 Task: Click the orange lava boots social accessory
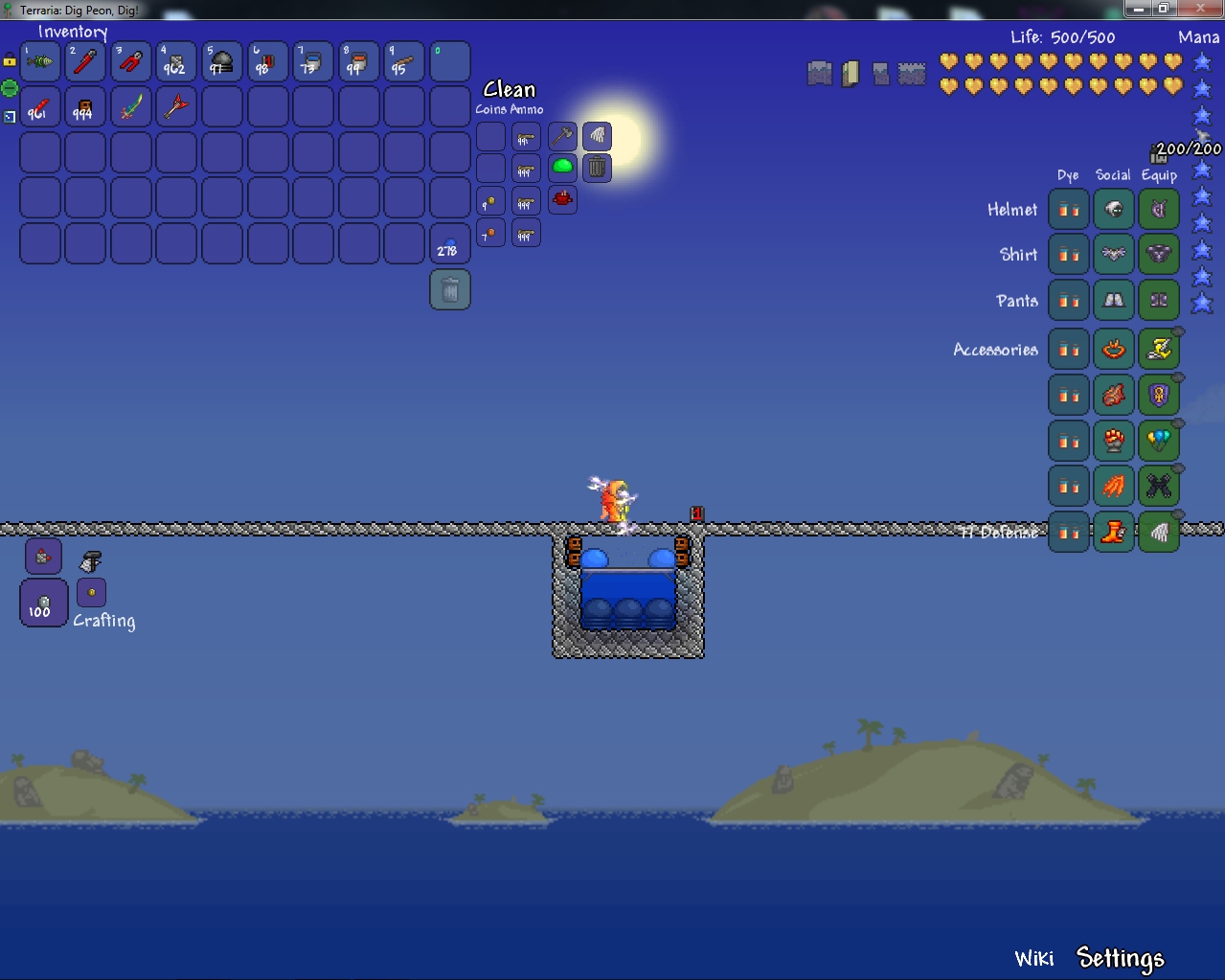click(1114, 533)
